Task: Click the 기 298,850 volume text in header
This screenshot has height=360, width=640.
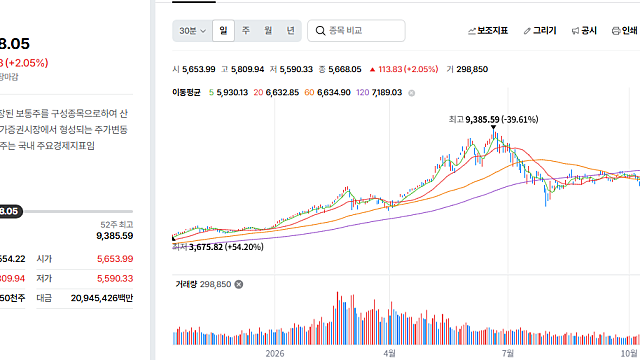Action: (467, 69)
